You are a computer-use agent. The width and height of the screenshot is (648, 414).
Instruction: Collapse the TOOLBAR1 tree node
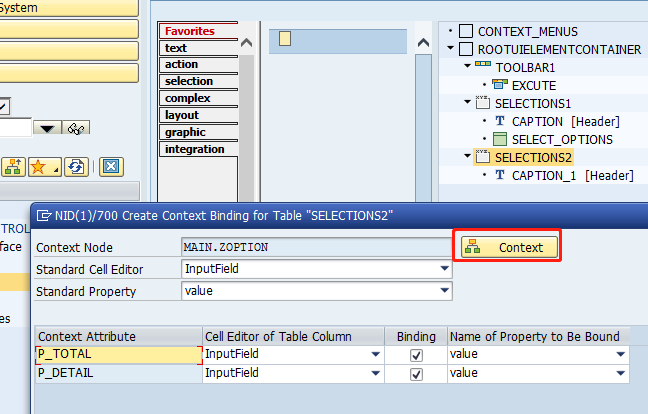467,66
